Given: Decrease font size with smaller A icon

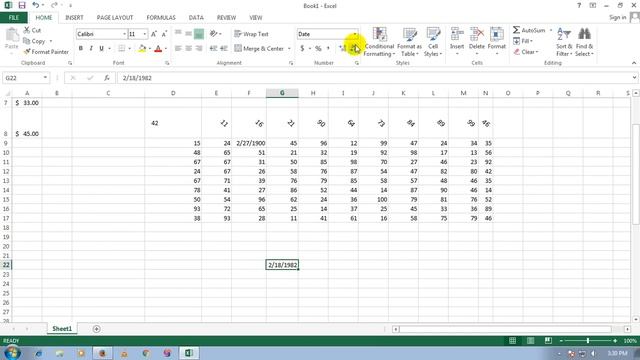Looking at the screenshot, I should [x=164, y=34].
